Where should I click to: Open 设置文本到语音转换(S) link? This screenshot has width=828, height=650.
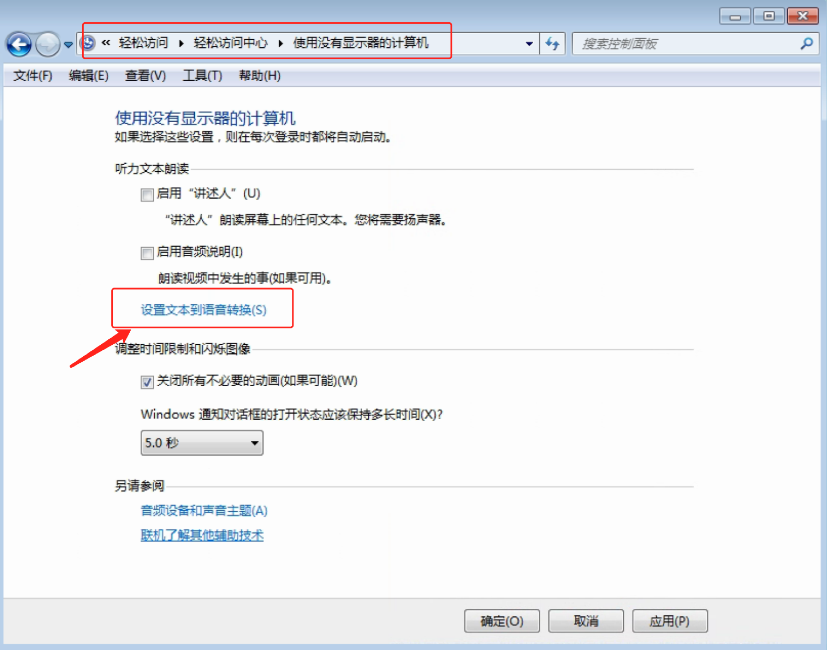(203, 310)
